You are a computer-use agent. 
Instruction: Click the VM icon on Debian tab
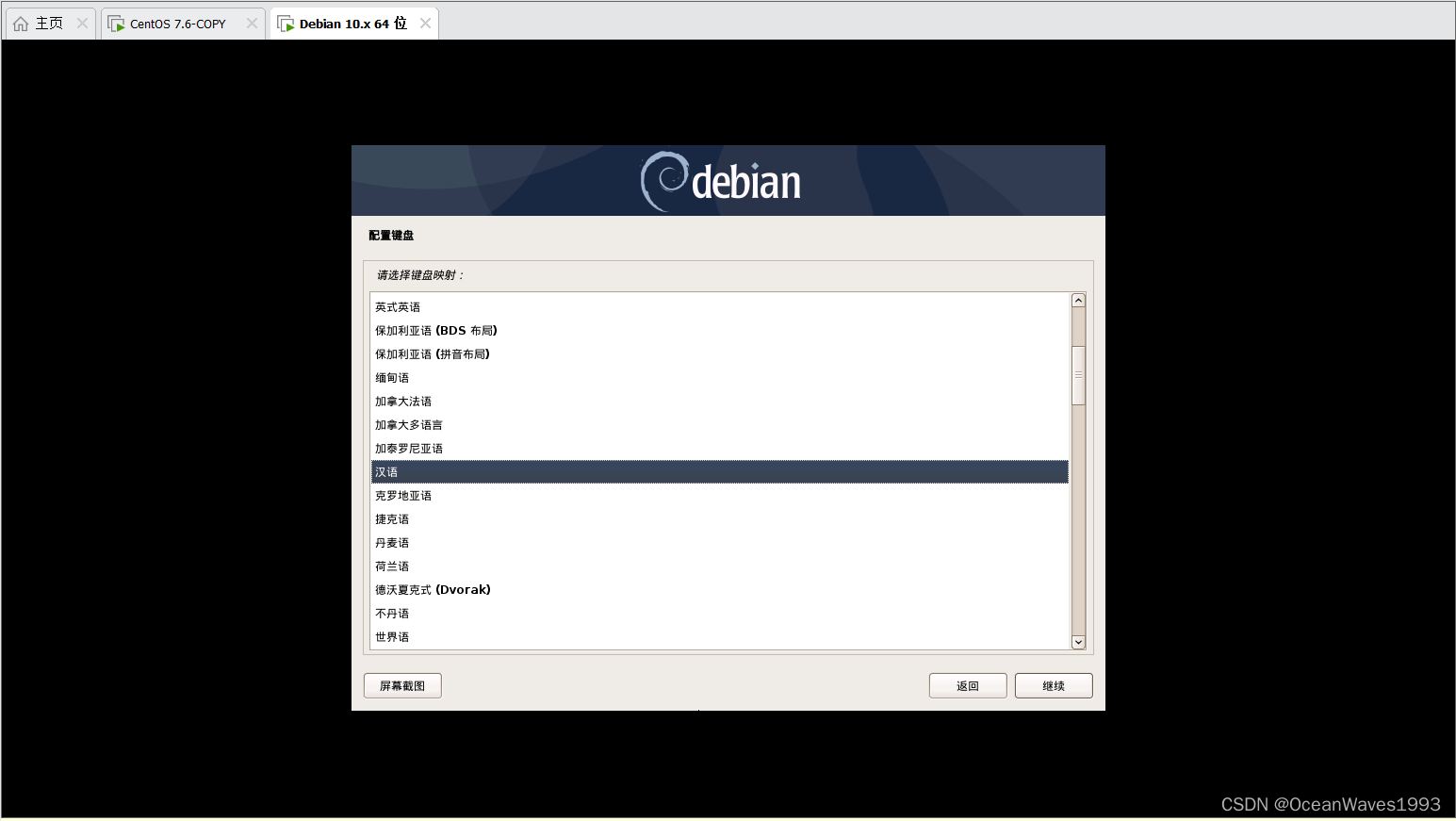pyautogui.click(x=286, y=24)
